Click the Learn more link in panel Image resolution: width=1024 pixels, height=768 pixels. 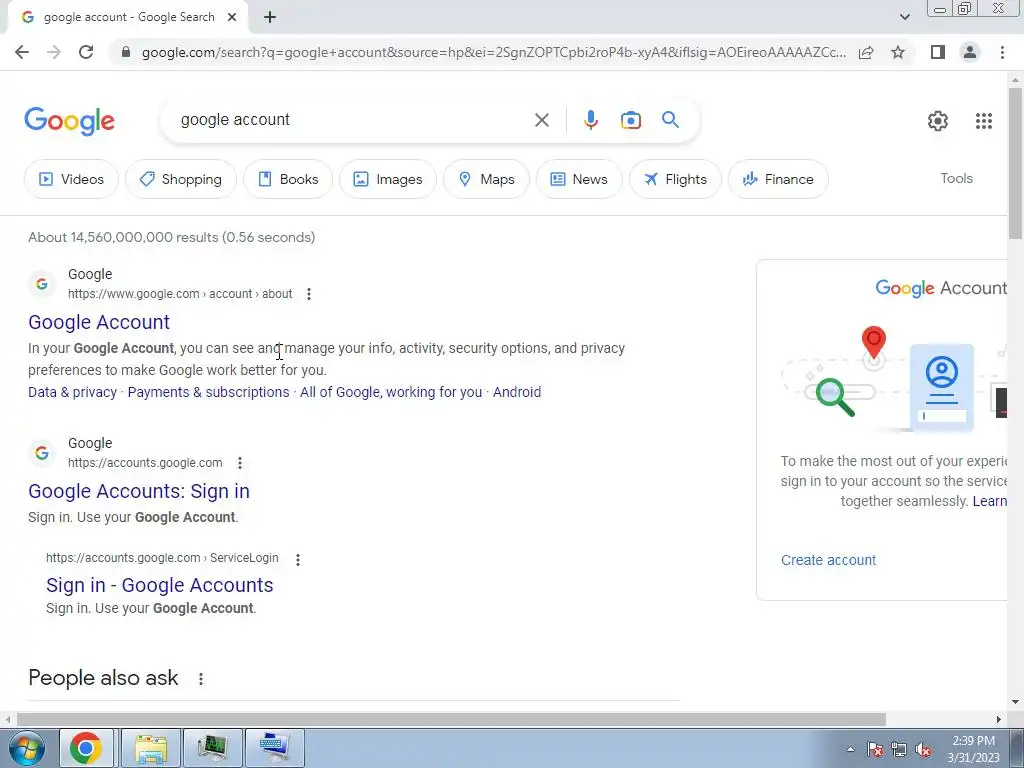[x=989, y=502]
